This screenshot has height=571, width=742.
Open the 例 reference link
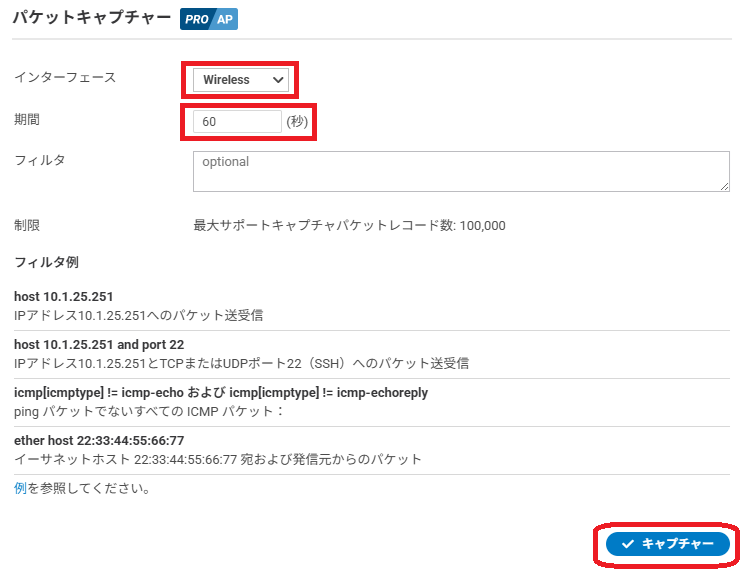click(x=20, y=489)
